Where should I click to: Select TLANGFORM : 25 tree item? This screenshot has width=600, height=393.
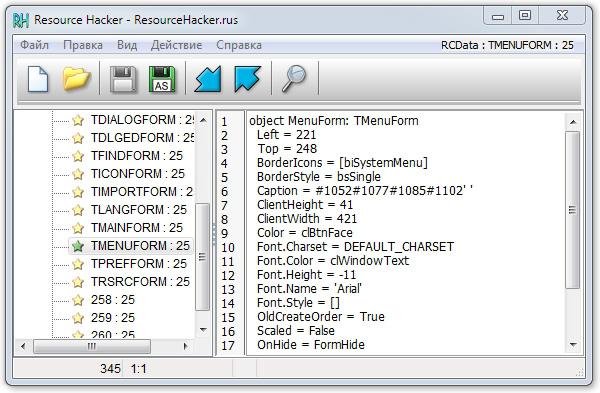[x=139, y=210]
